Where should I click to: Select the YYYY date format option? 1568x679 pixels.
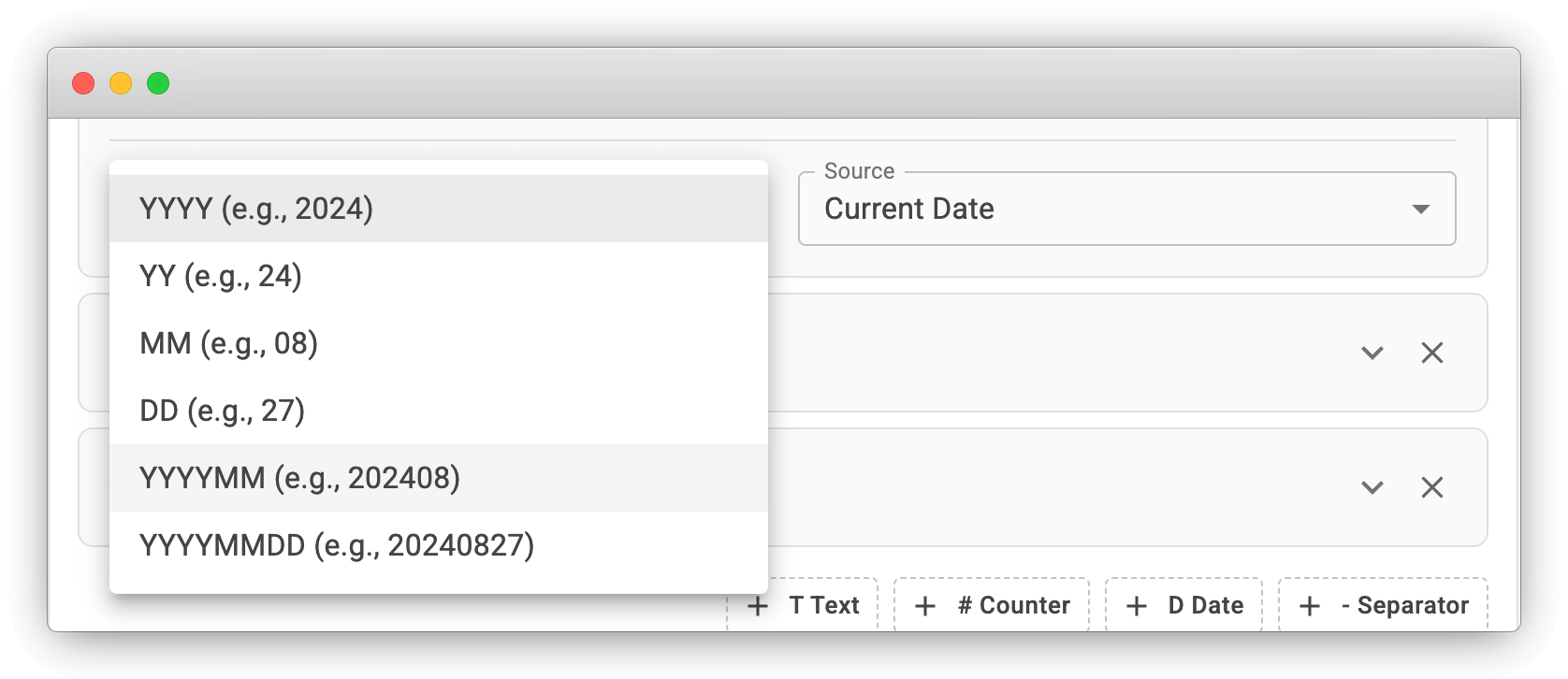[x=256, y=209]
